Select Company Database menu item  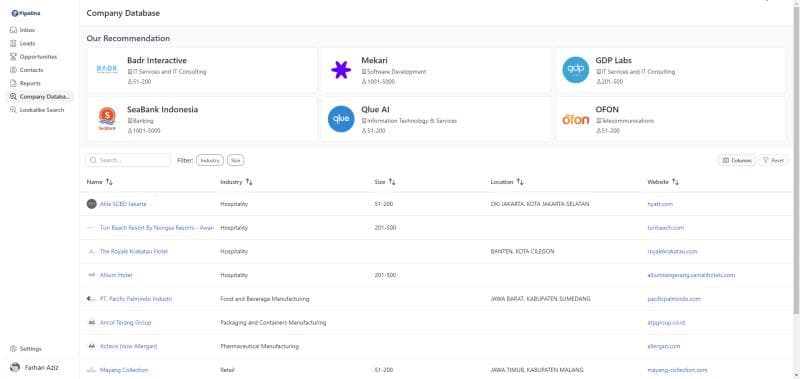(x=40, y=96)
